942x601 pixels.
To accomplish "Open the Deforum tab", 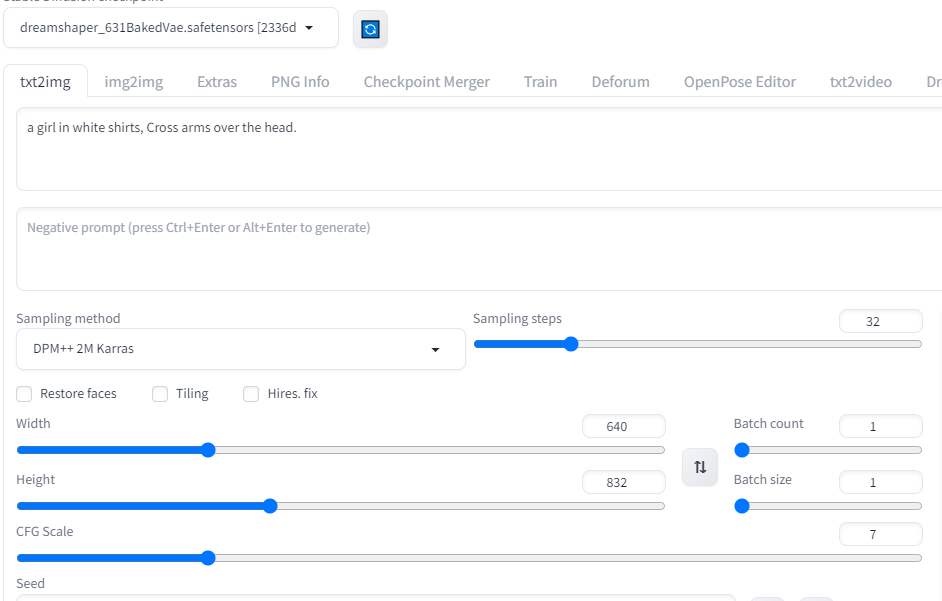I will [621, 82].
